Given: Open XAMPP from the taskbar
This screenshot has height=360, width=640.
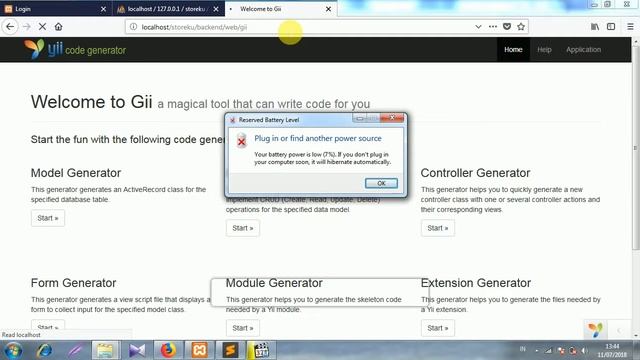Looking at the screenshot, I should [199, 350].
